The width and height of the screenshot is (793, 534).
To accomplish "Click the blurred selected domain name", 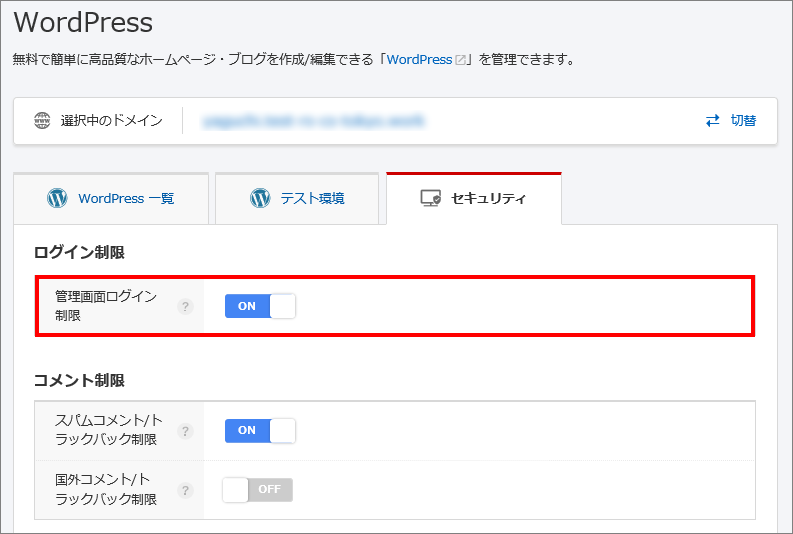I will tap(314, 121).
